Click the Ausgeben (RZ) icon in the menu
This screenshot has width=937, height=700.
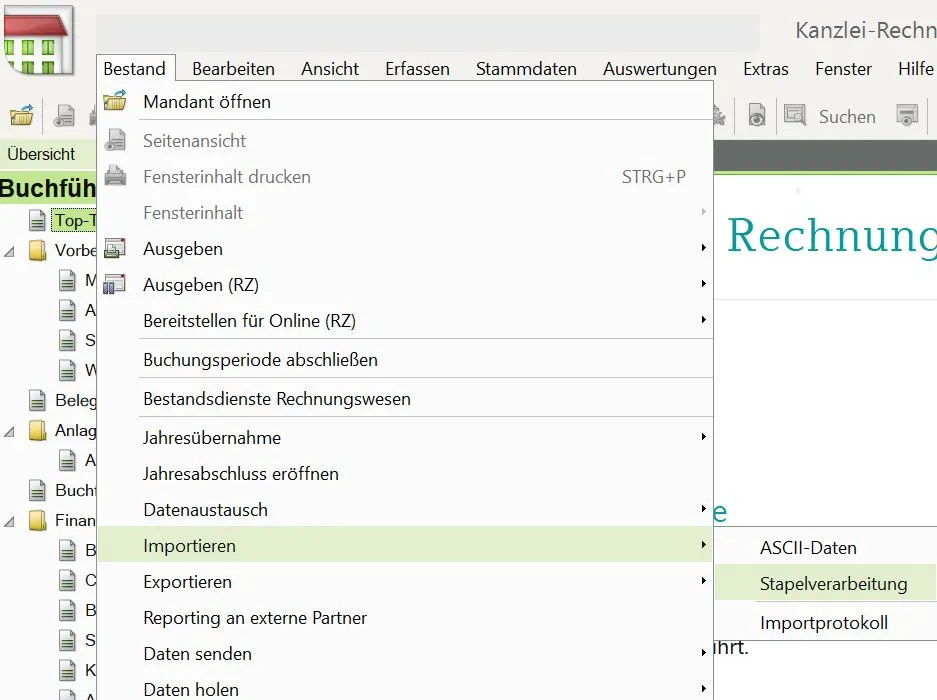(115, 283)
